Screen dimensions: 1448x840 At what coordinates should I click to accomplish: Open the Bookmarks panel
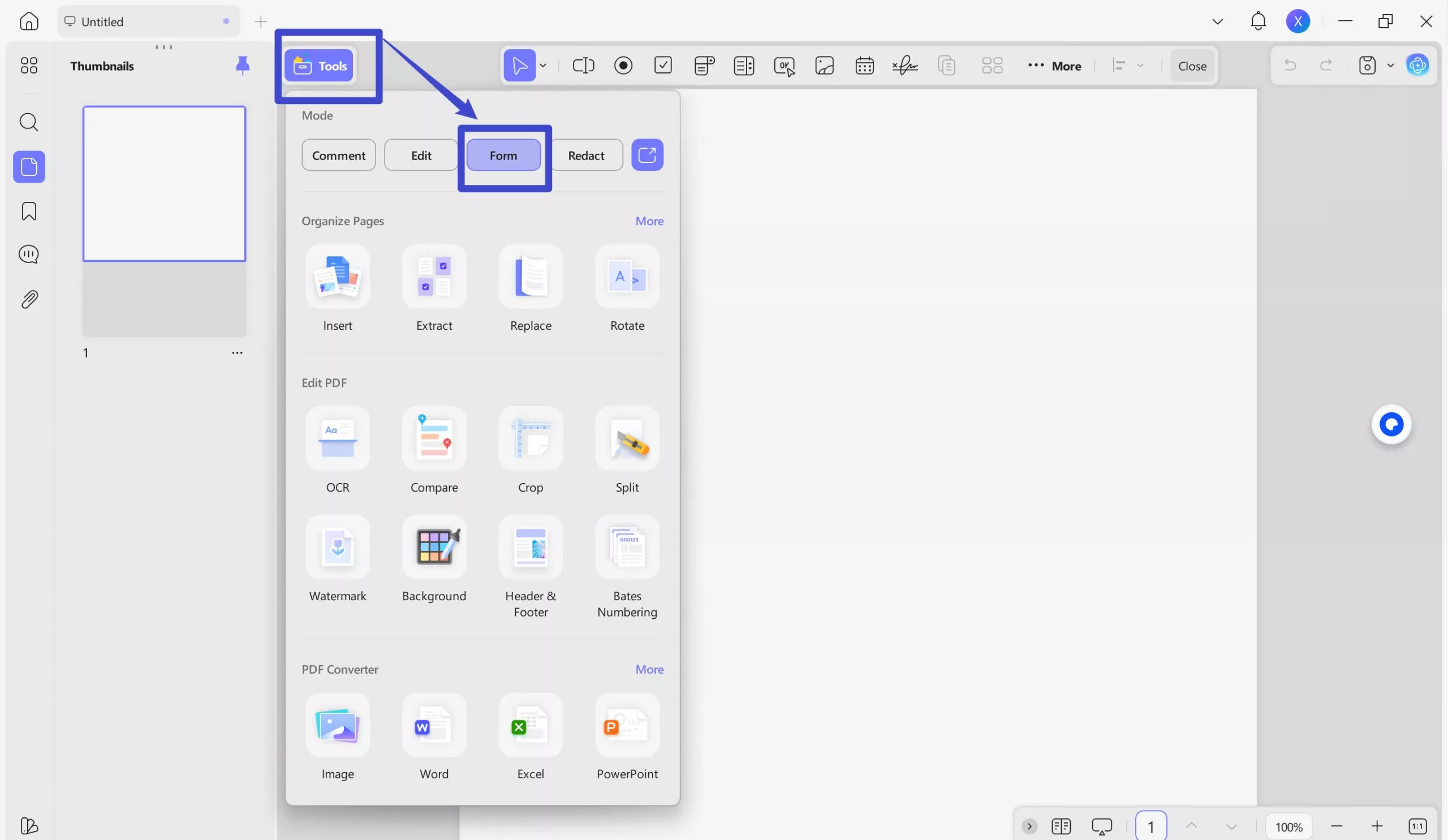[x=28, y=211]
